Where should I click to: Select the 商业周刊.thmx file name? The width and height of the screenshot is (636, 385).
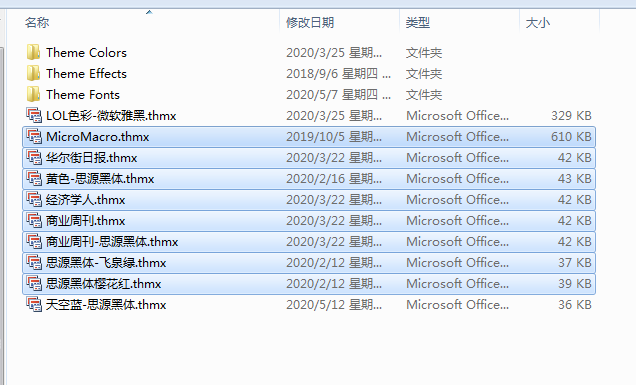point(86,221)
